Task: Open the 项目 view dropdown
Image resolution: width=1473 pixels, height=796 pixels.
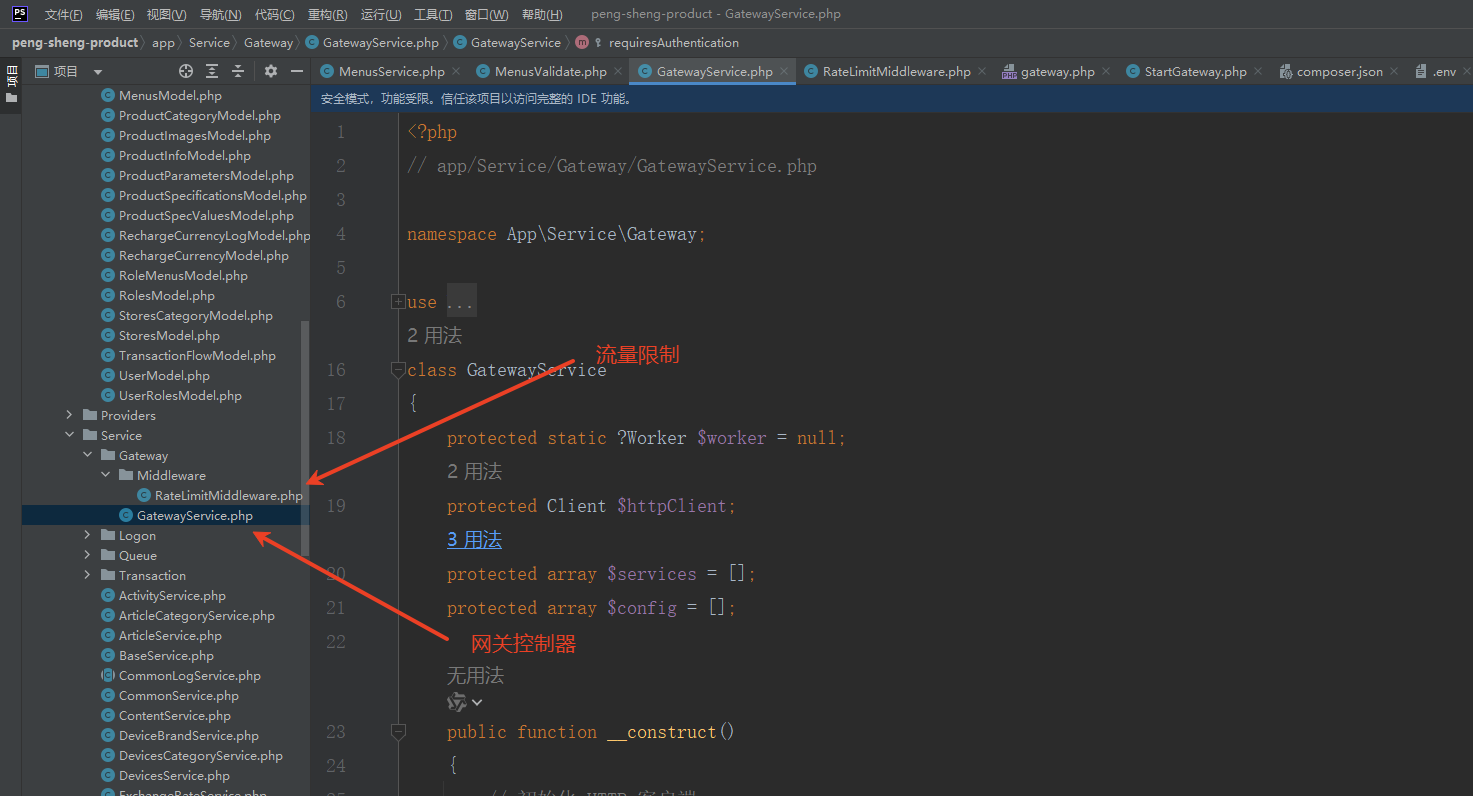Action: [98, 72]
